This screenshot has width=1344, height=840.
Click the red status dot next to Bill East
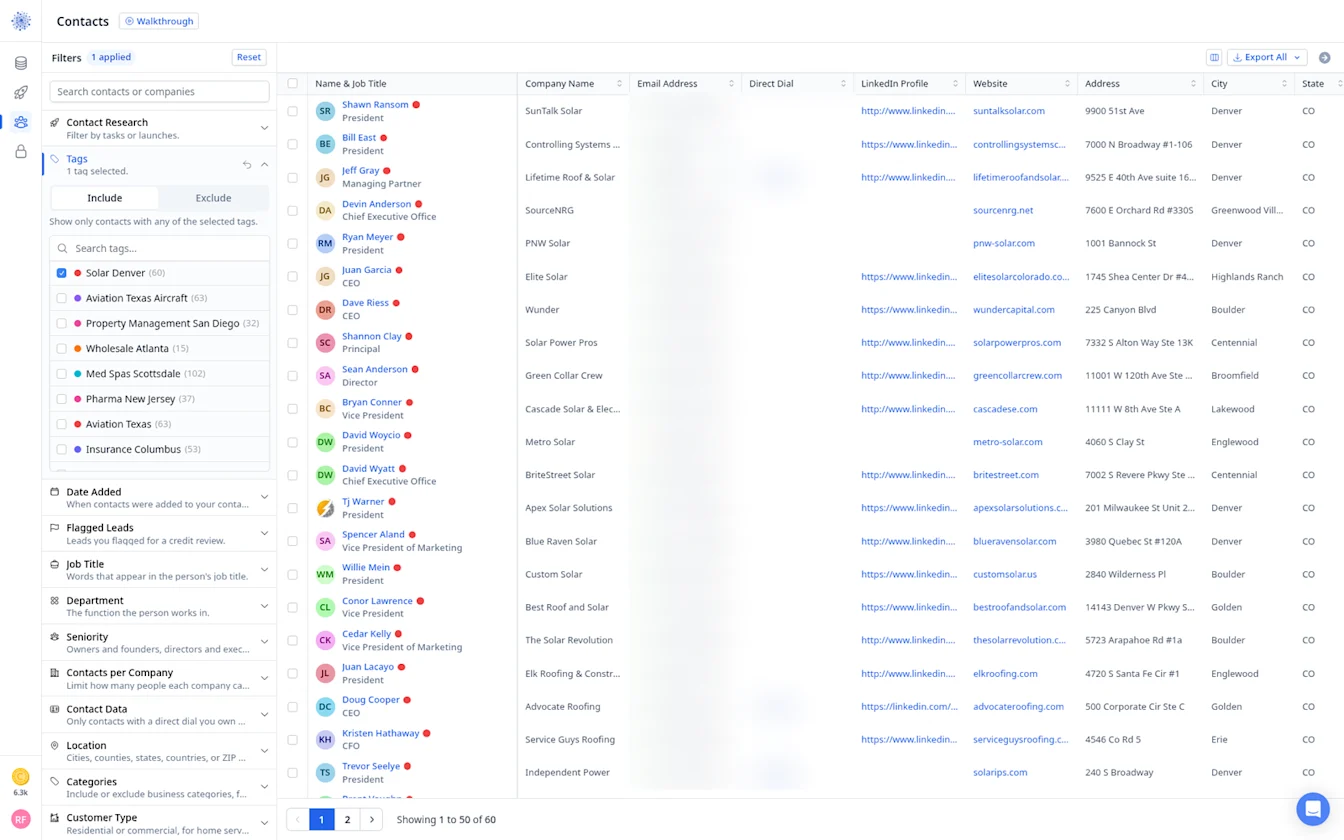(384, 138)
